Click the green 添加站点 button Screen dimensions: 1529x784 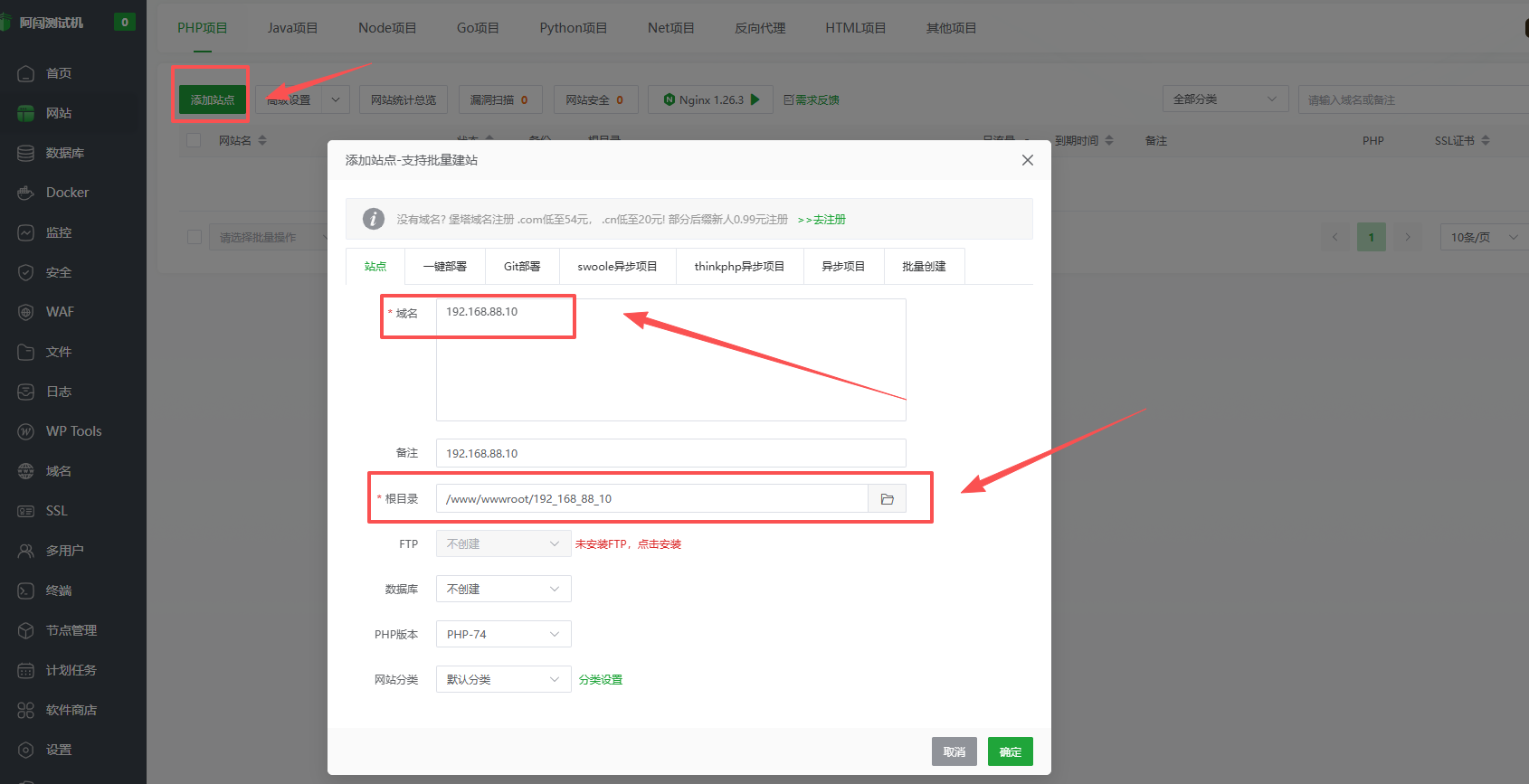pos(213,99)
